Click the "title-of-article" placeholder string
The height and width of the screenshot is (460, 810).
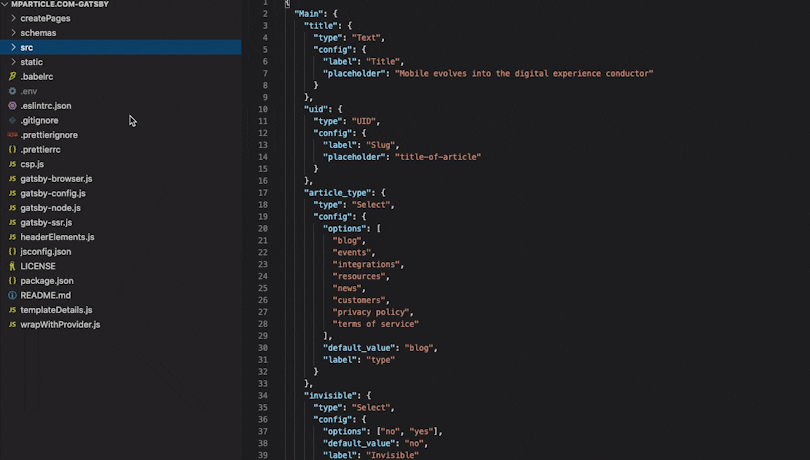[x=438, y=157]
